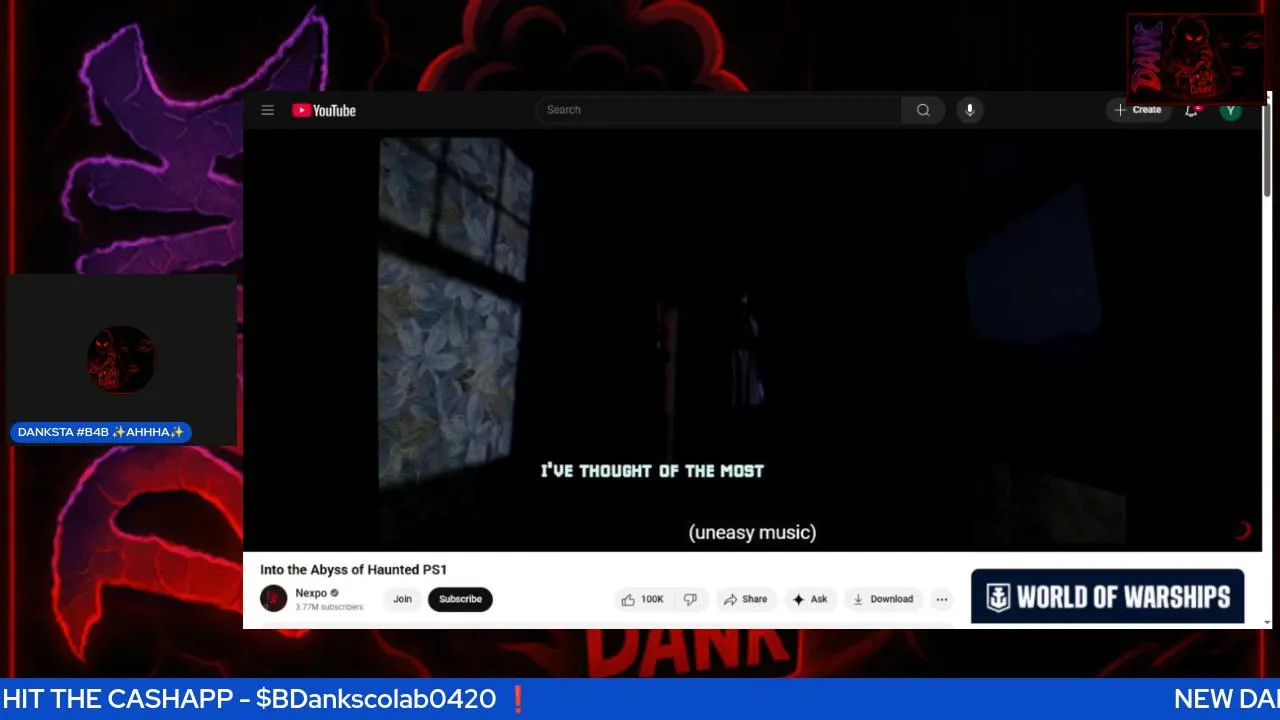Click the '(uneasy music)' caption text
Screen dimensions: 1280x720
(752, 532)
